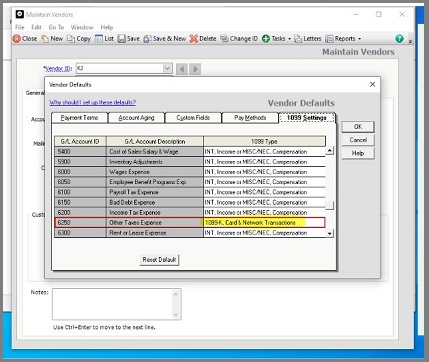429x362 pixels.
Task: Open the Reports dropdown arrow
Action: pos(359,39)
